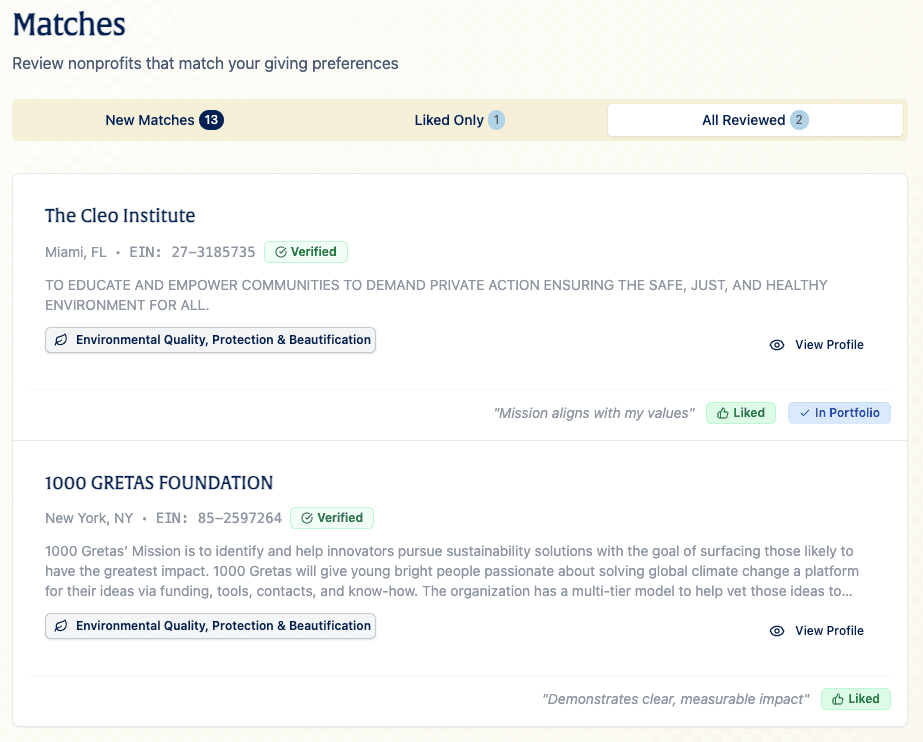
Task: Click thumbs-up icon in 1000 Gretas Liked badge
Action: point(838,700)
